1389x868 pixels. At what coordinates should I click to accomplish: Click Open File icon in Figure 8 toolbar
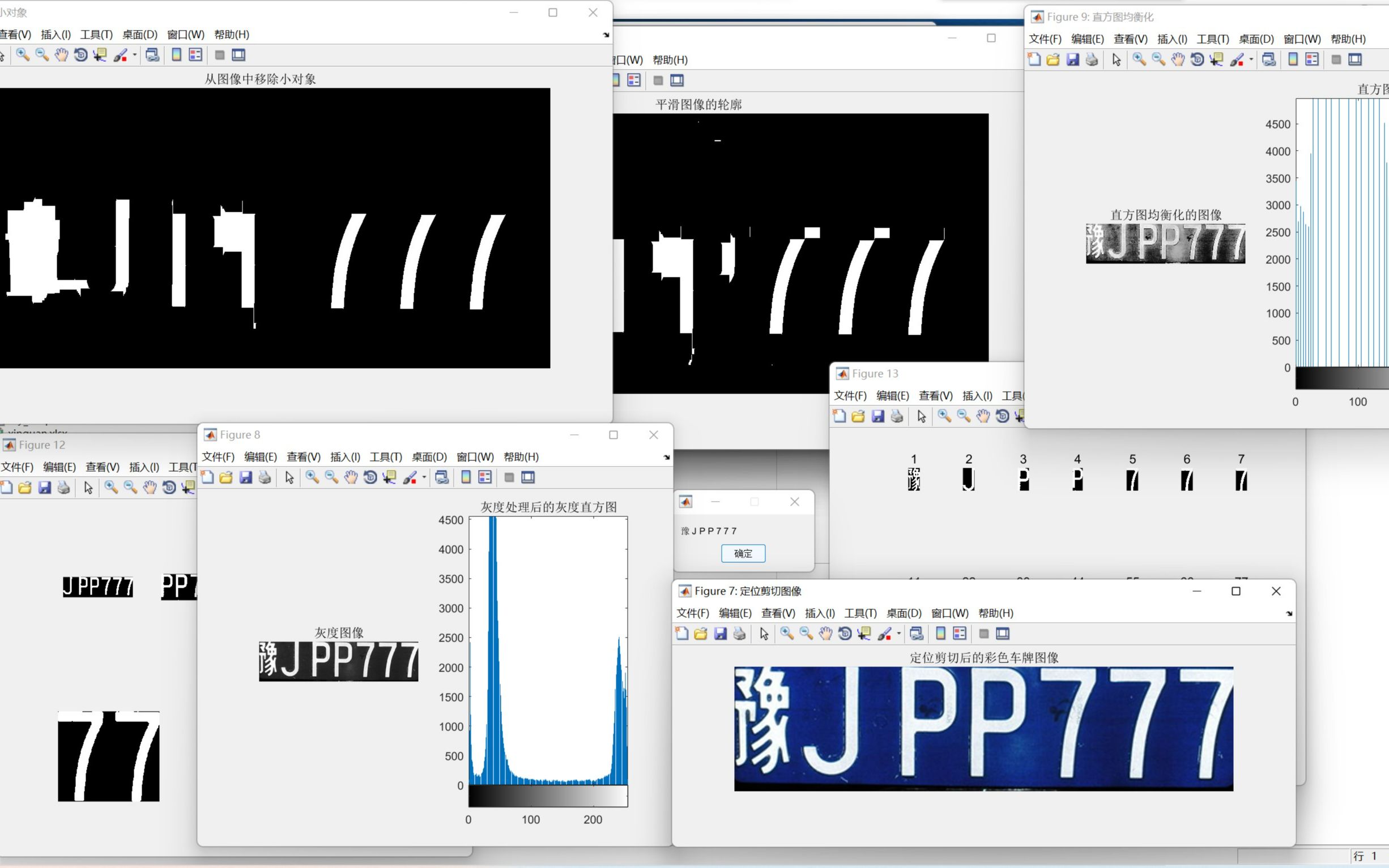tap(226, 477)
